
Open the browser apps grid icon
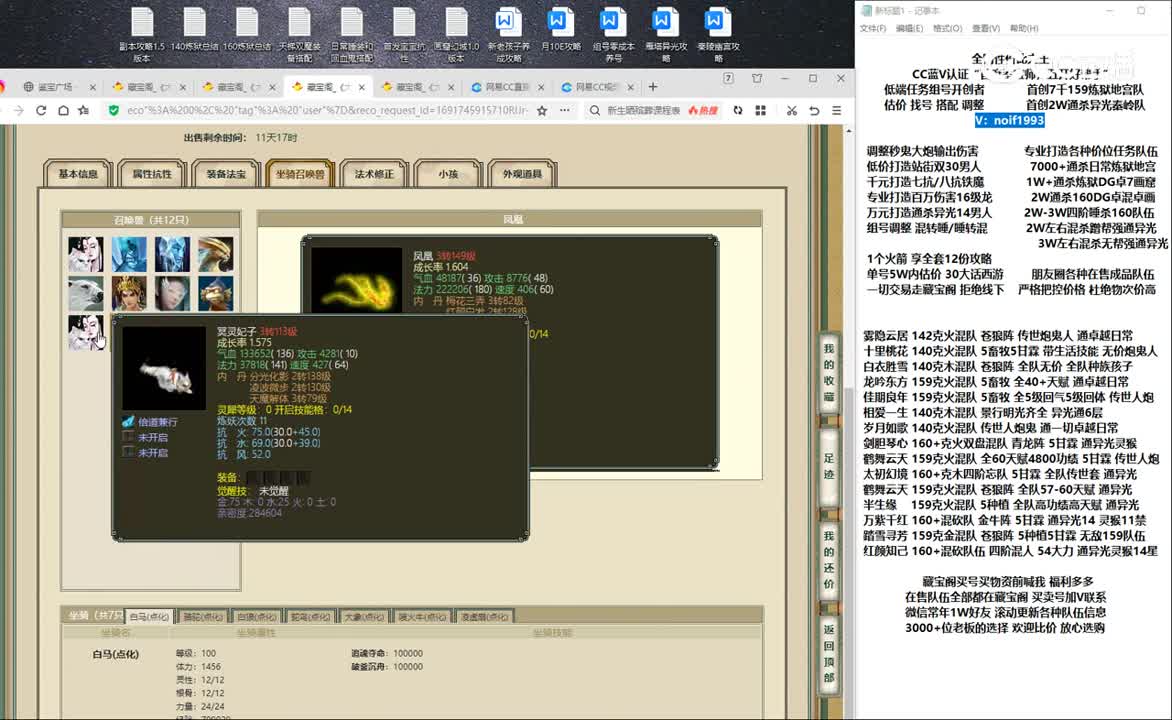click(x=760, y=111)
